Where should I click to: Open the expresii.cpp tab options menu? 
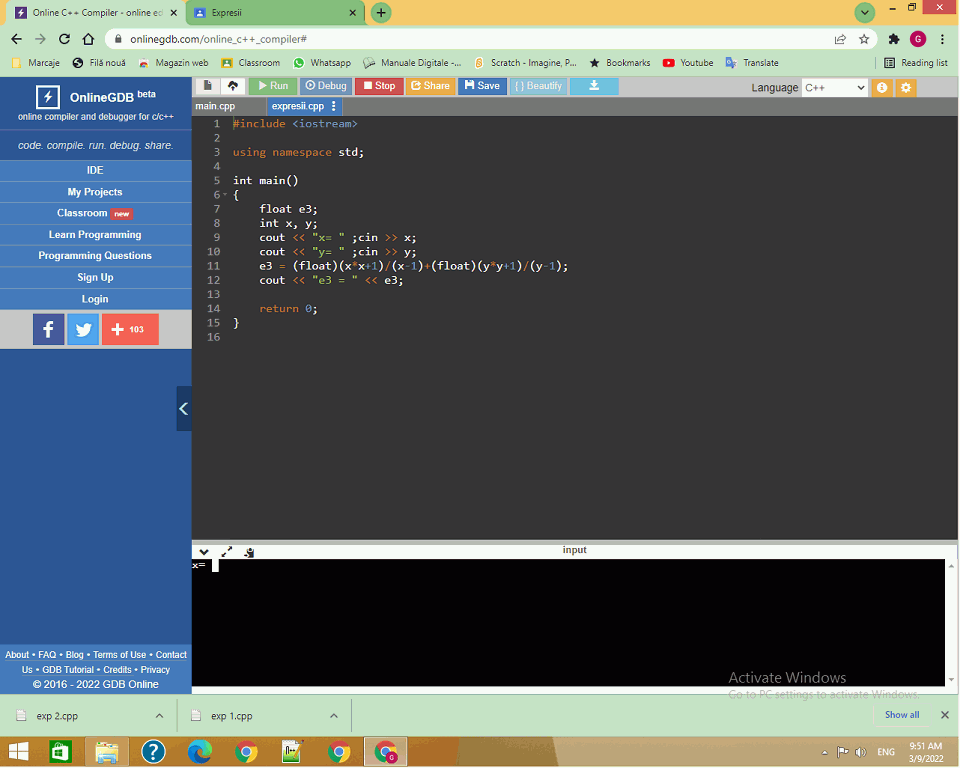pyautogui.click(x=334, y=106)
